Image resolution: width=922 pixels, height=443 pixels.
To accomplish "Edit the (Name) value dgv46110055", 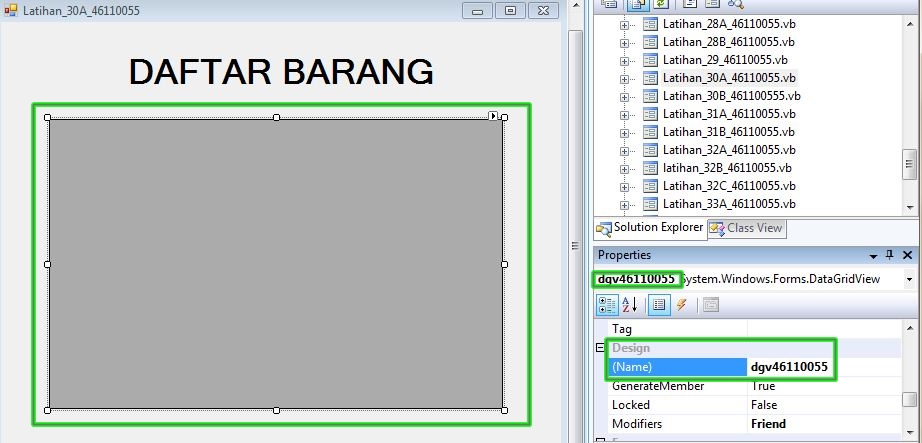I will point(790,367).
